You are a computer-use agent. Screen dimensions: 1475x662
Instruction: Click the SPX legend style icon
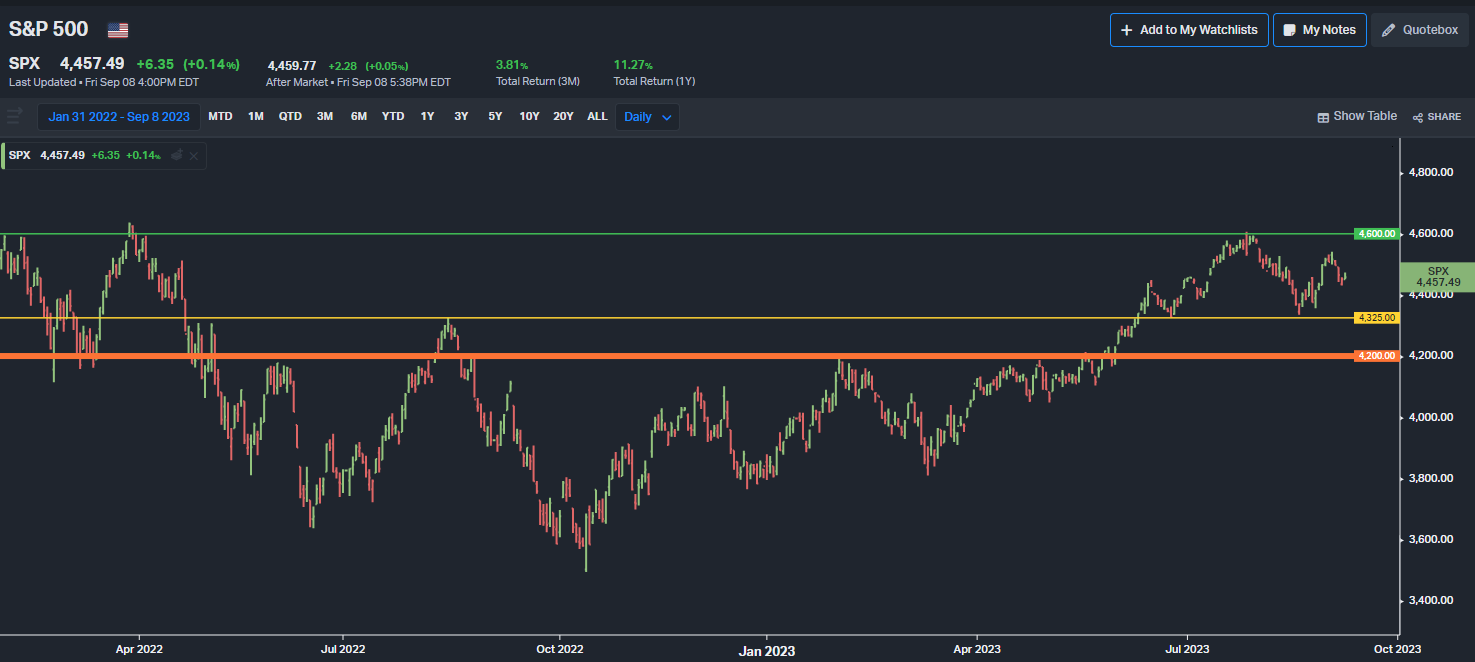click(177, 156)
